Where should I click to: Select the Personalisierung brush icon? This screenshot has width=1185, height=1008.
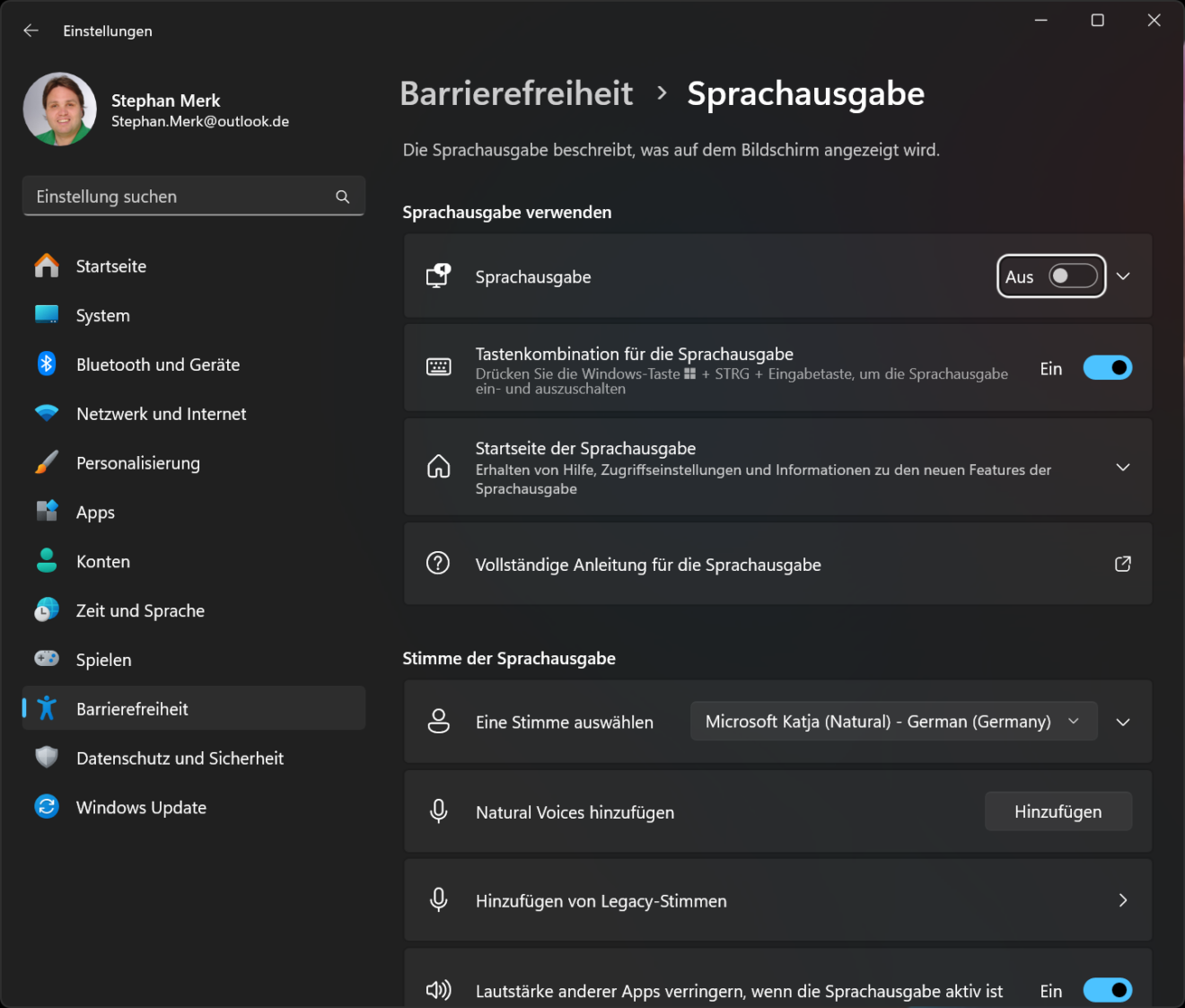(46, 463)
